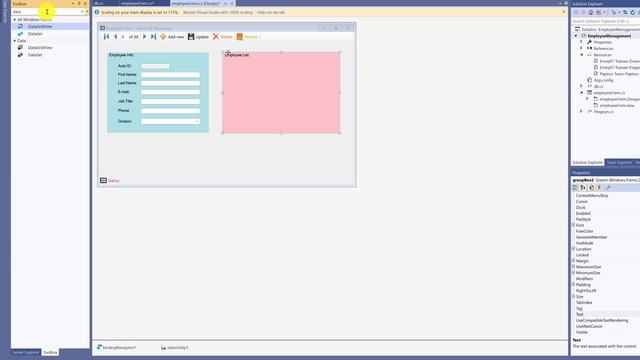This screenshot has height=360, width=640.
Task: Click the First Name text field
Action: 171,75
